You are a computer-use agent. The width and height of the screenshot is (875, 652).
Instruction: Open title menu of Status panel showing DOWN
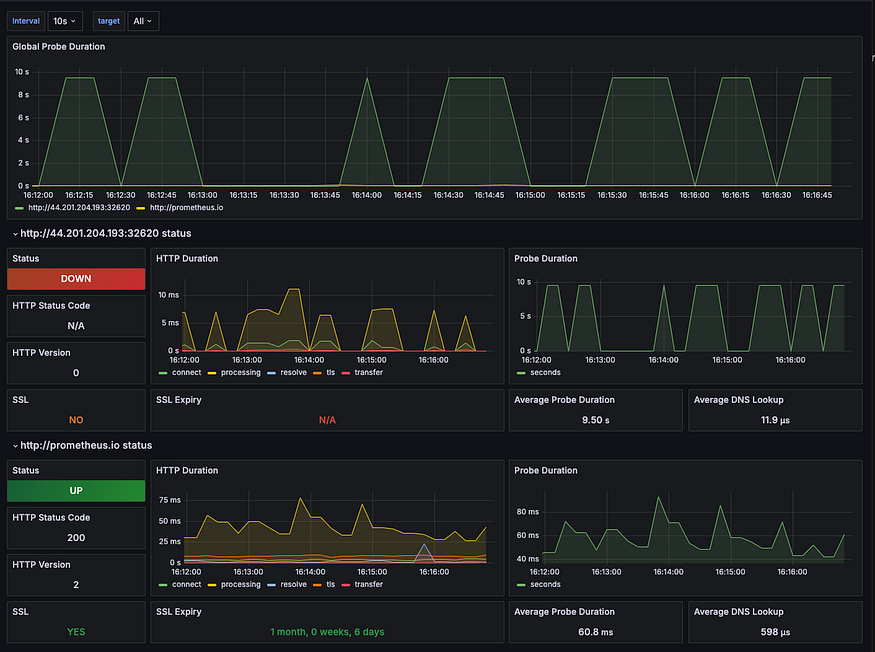pos(26,258)
